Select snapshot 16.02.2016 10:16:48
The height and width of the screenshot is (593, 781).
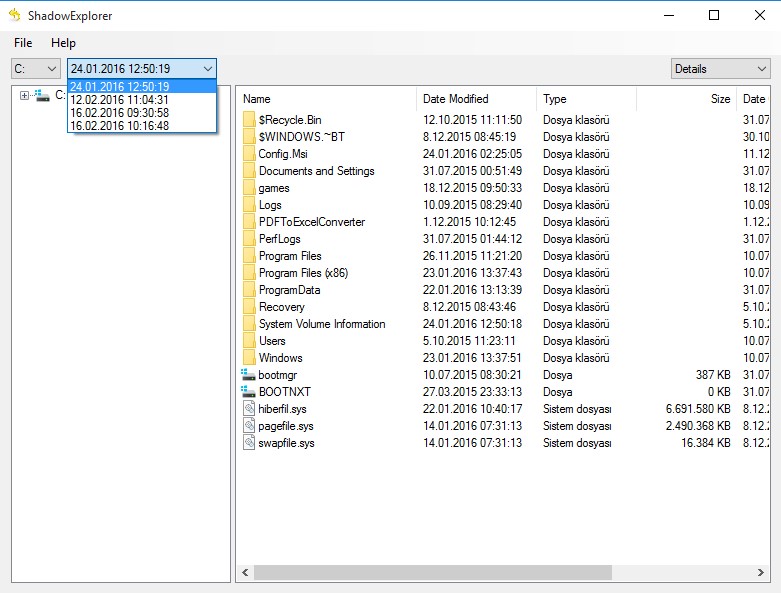click(142, 125)
